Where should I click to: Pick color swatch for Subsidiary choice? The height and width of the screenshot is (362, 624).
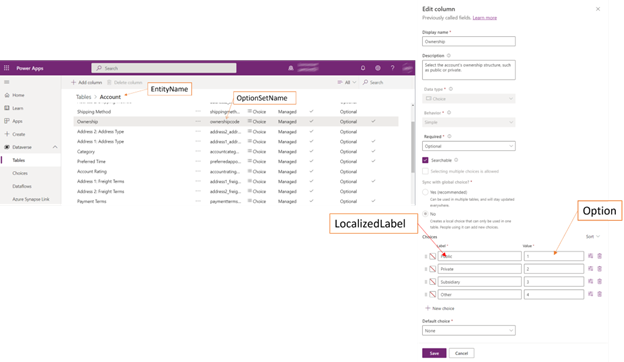click(x=433, y=282)
